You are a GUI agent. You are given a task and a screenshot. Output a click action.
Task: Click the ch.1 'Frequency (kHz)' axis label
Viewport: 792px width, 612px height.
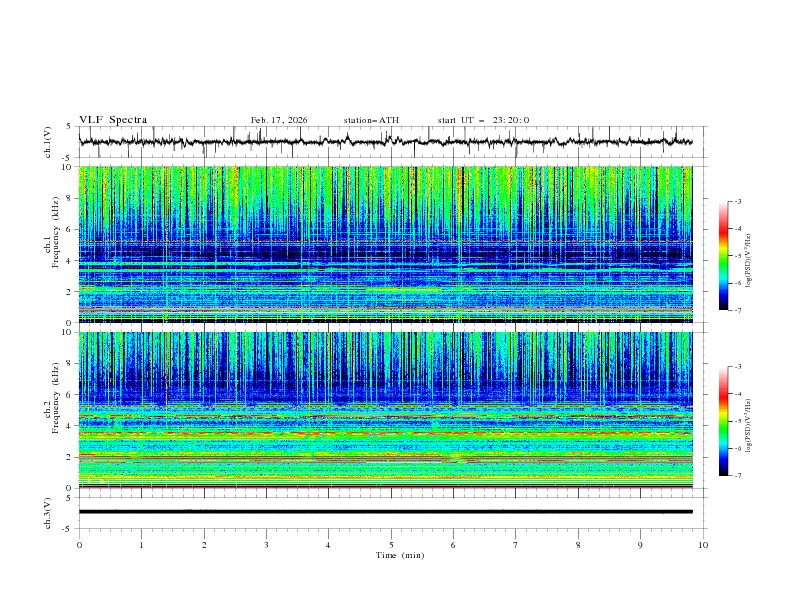pyautogui.click(x=55, y=233)
